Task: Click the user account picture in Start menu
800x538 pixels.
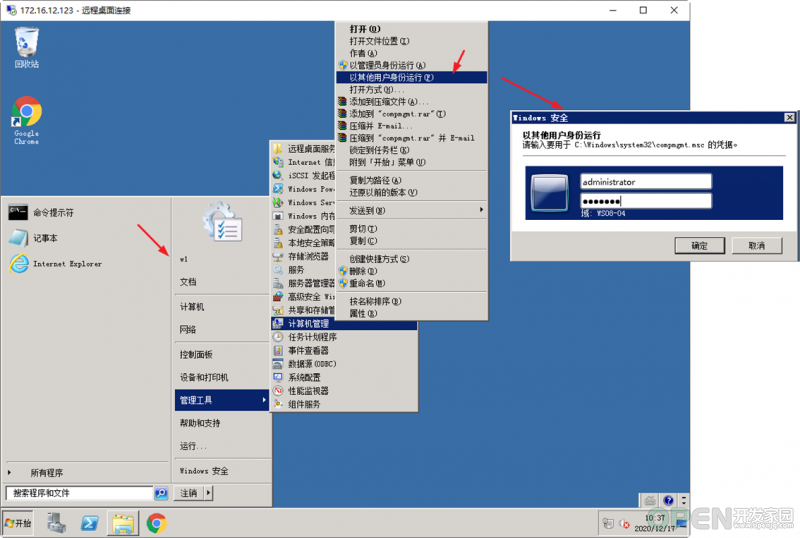Action: (222, 221)
